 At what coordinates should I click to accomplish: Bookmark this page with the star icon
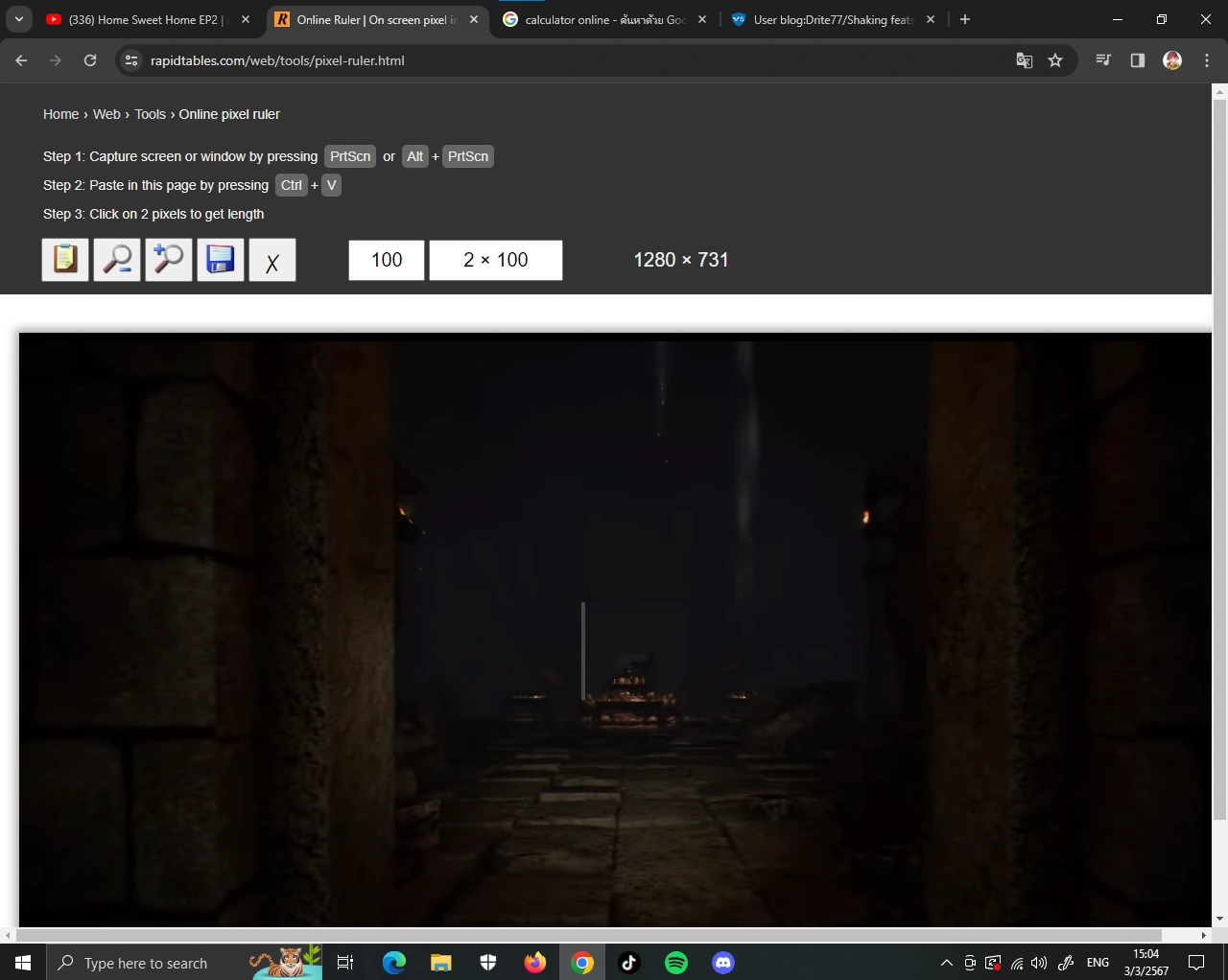point(1055,60)
